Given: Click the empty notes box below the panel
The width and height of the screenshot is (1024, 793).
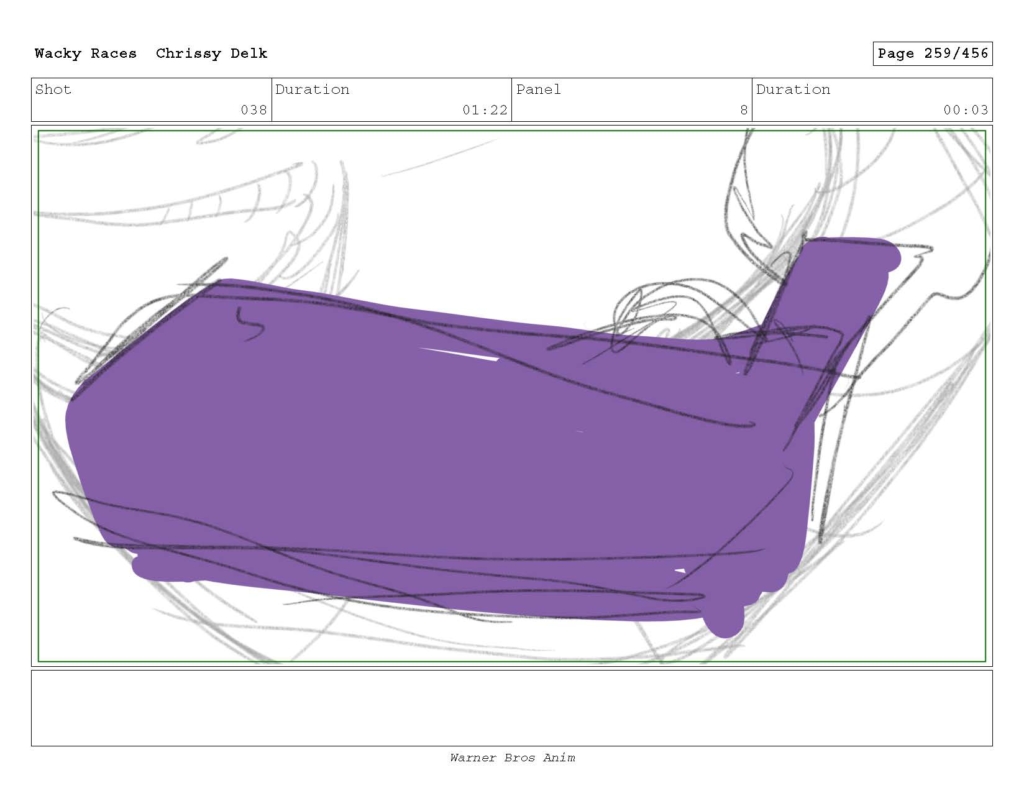Looking at the screenshot, I should click(512, 708).
